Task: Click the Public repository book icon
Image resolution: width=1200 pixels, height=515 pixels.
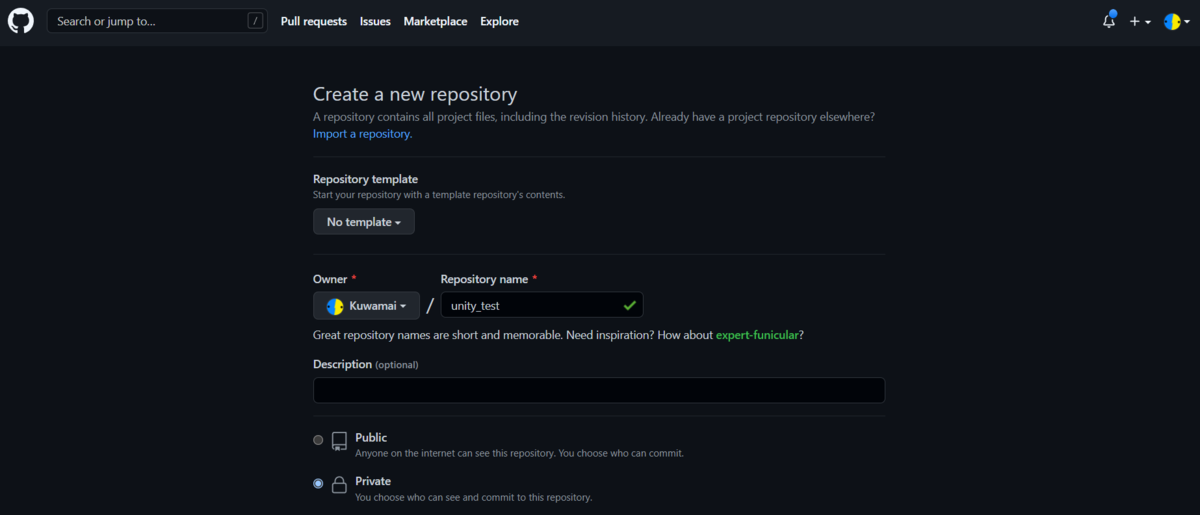Action: click(339, 441)
